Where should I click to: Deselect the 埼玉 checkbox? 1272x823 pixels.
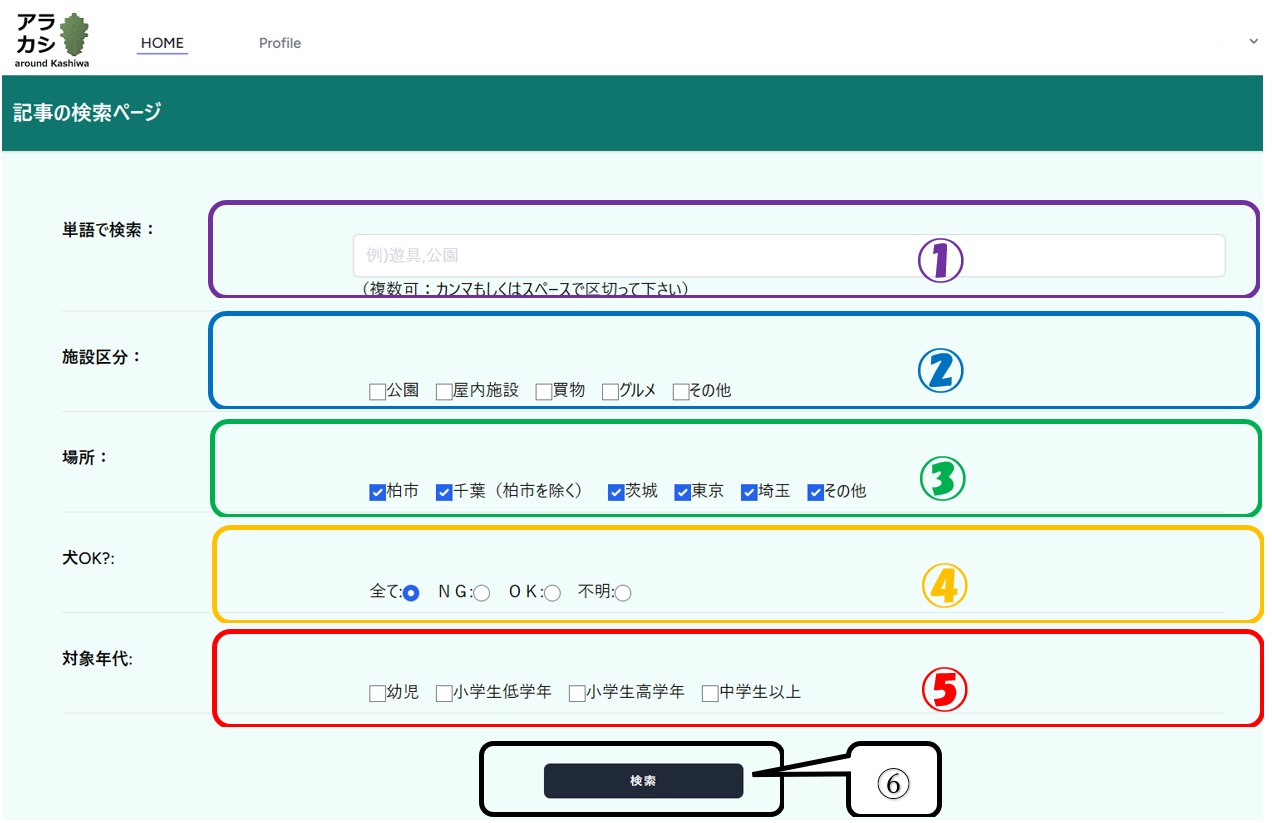coord(749,492)
